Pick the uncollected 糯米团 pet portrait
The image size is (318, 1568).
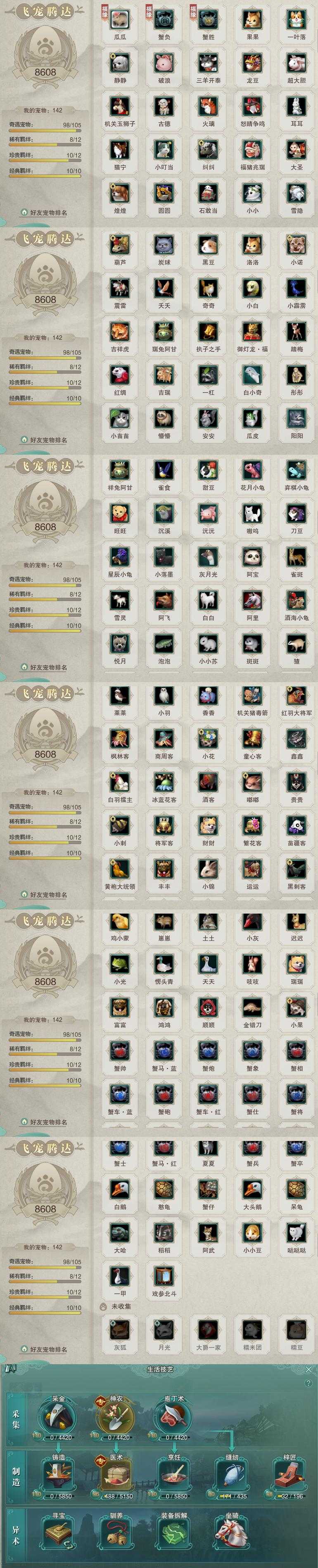pyautogui.click(x=252, y=1331)
